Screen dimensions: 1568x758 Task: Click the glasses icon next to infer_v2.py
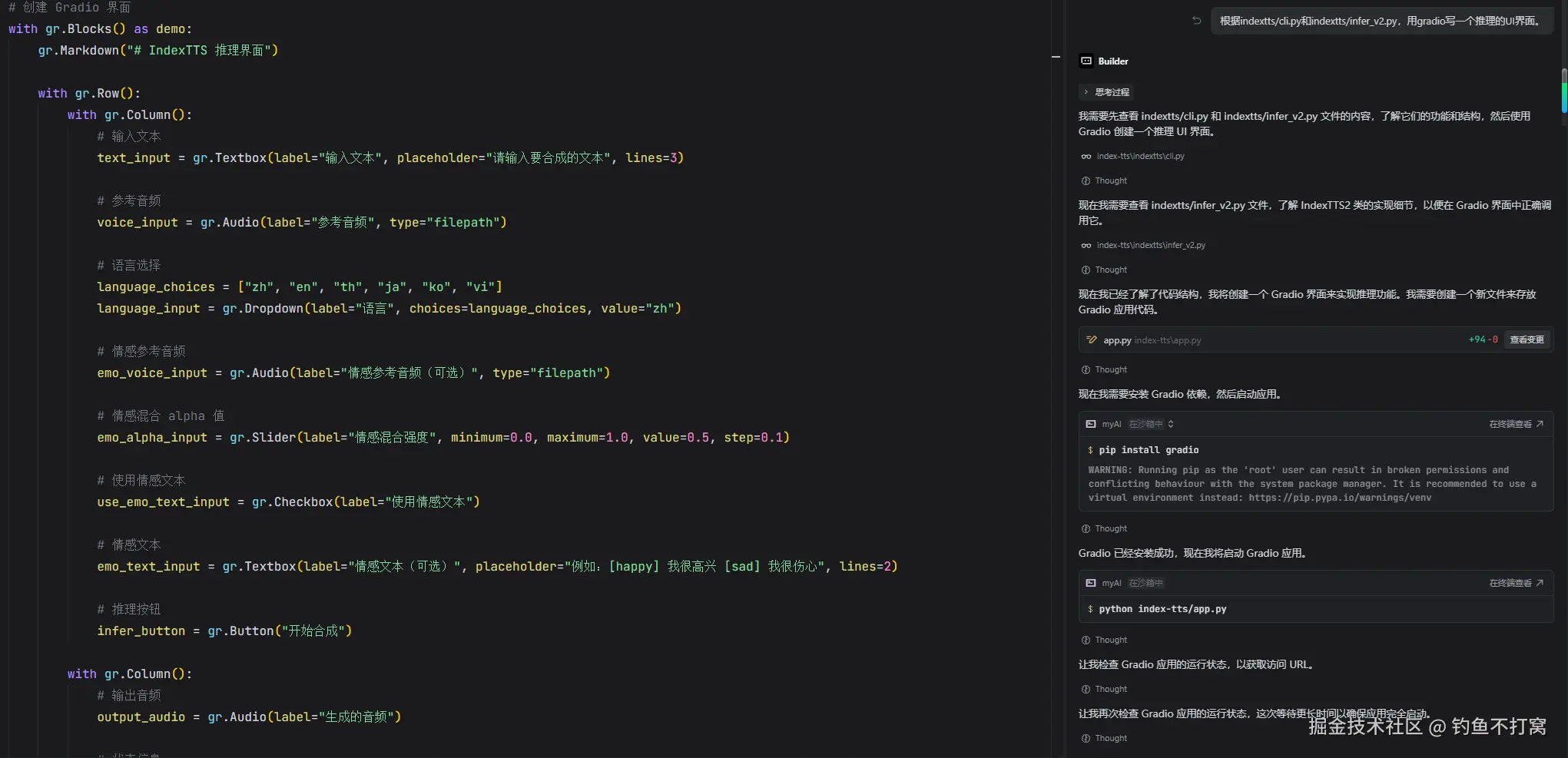pyautogui.click(x=1086, y=246)
